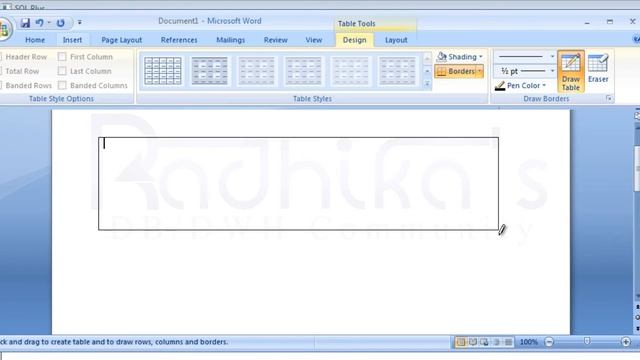Switch to Print Layout view

click(461, 342)
